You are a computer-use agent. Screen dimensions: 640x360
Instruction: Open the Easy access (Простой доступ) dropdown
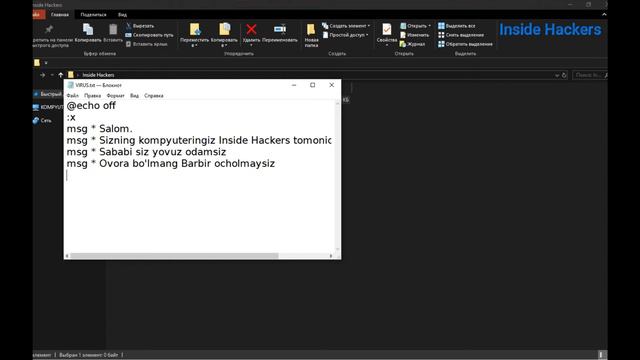345,35
